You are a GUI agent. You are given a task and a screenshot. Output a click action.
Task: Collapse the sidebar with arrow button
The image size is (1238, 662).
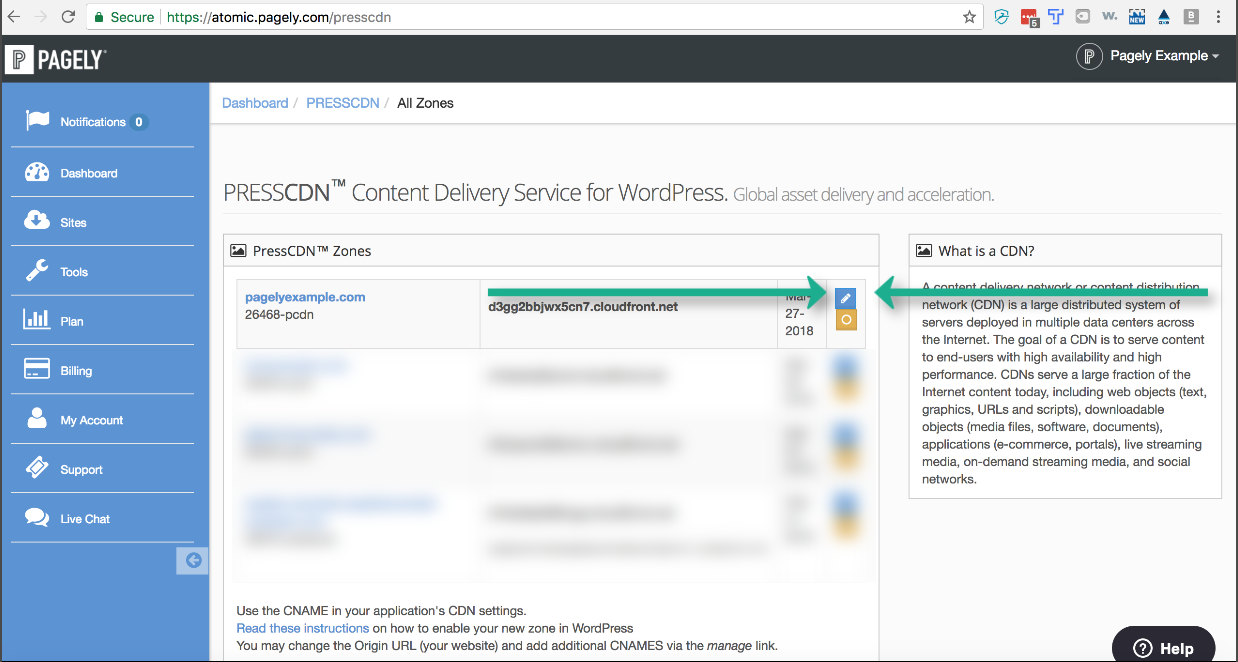pyautogui.click(x=193, y=560)
